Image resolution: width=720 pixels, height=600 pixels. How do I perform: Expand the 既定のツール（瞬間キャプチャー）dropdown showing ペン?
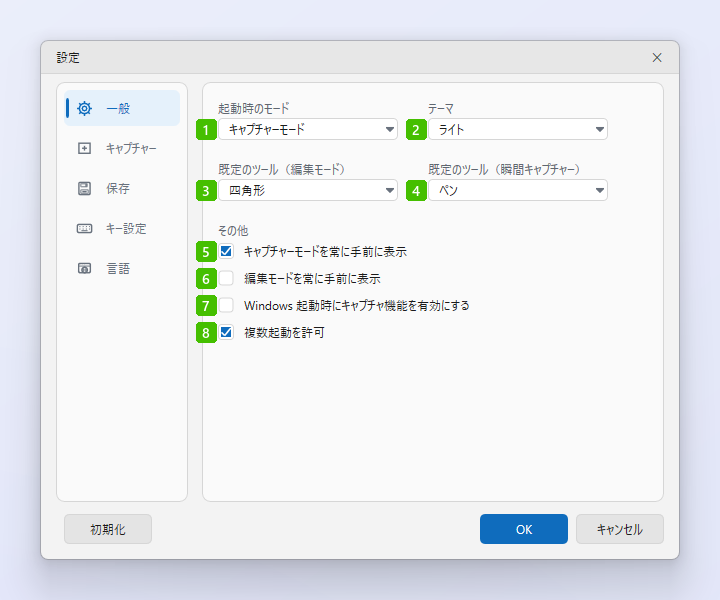tap(518, 190)
